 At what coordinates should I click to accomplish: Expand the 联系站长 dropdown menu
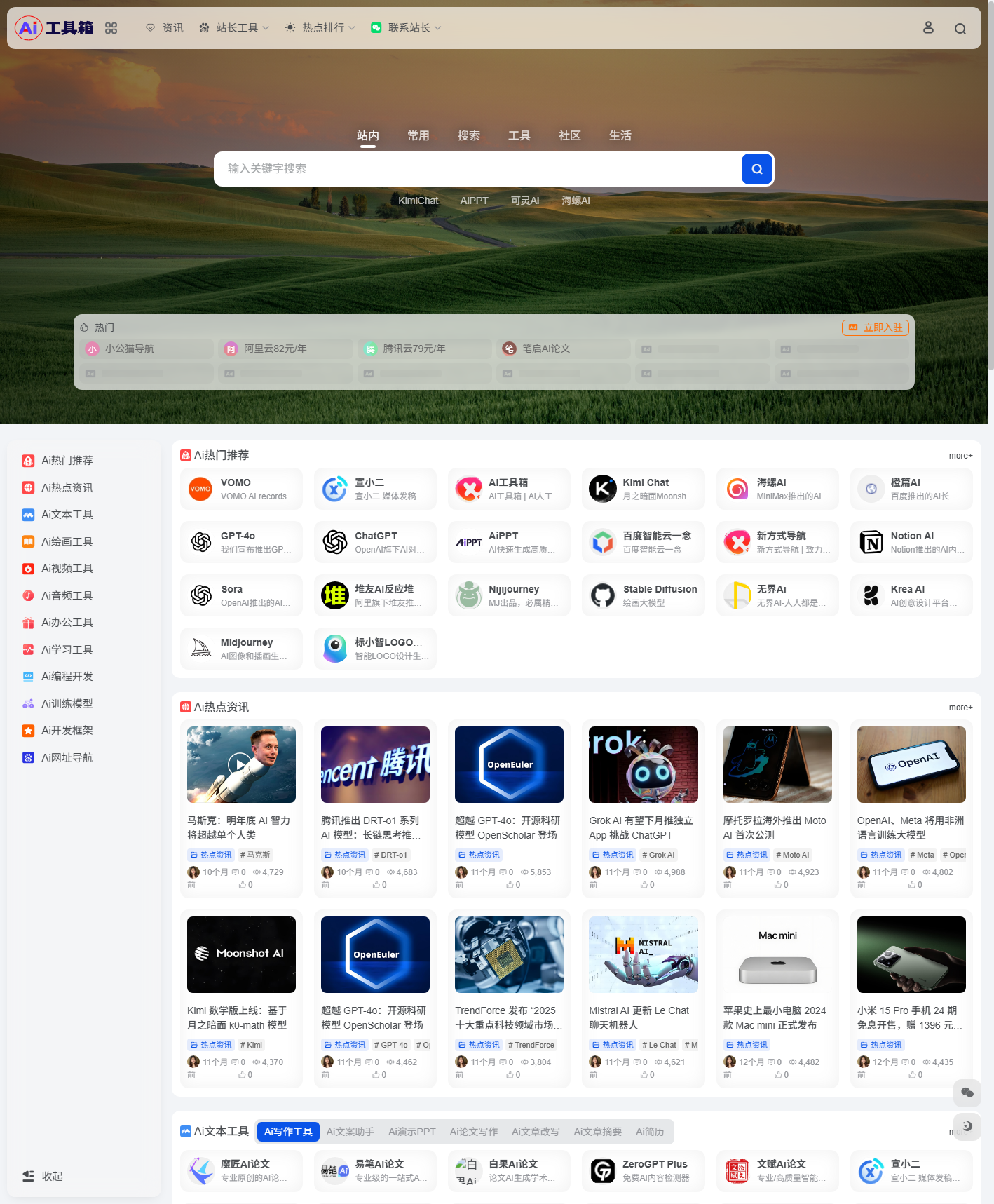point(407,28)
